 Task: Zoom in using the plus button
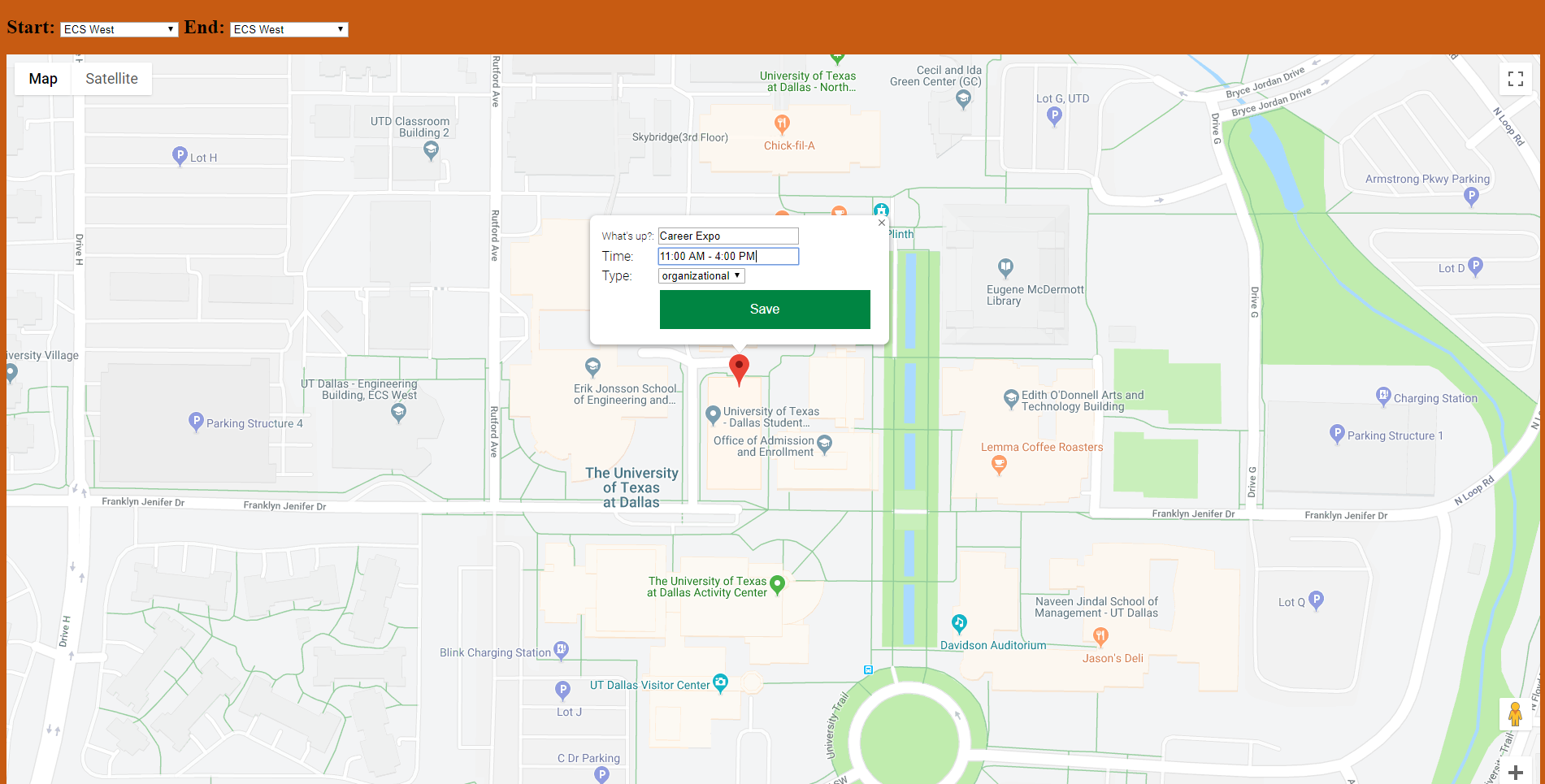[x=1516, y=773]
